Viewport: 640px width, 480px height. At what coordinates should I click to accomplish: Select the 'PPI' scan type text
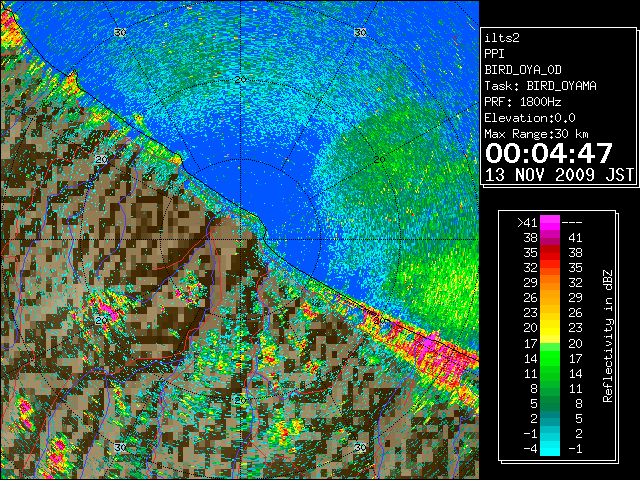tap(494, 54)
